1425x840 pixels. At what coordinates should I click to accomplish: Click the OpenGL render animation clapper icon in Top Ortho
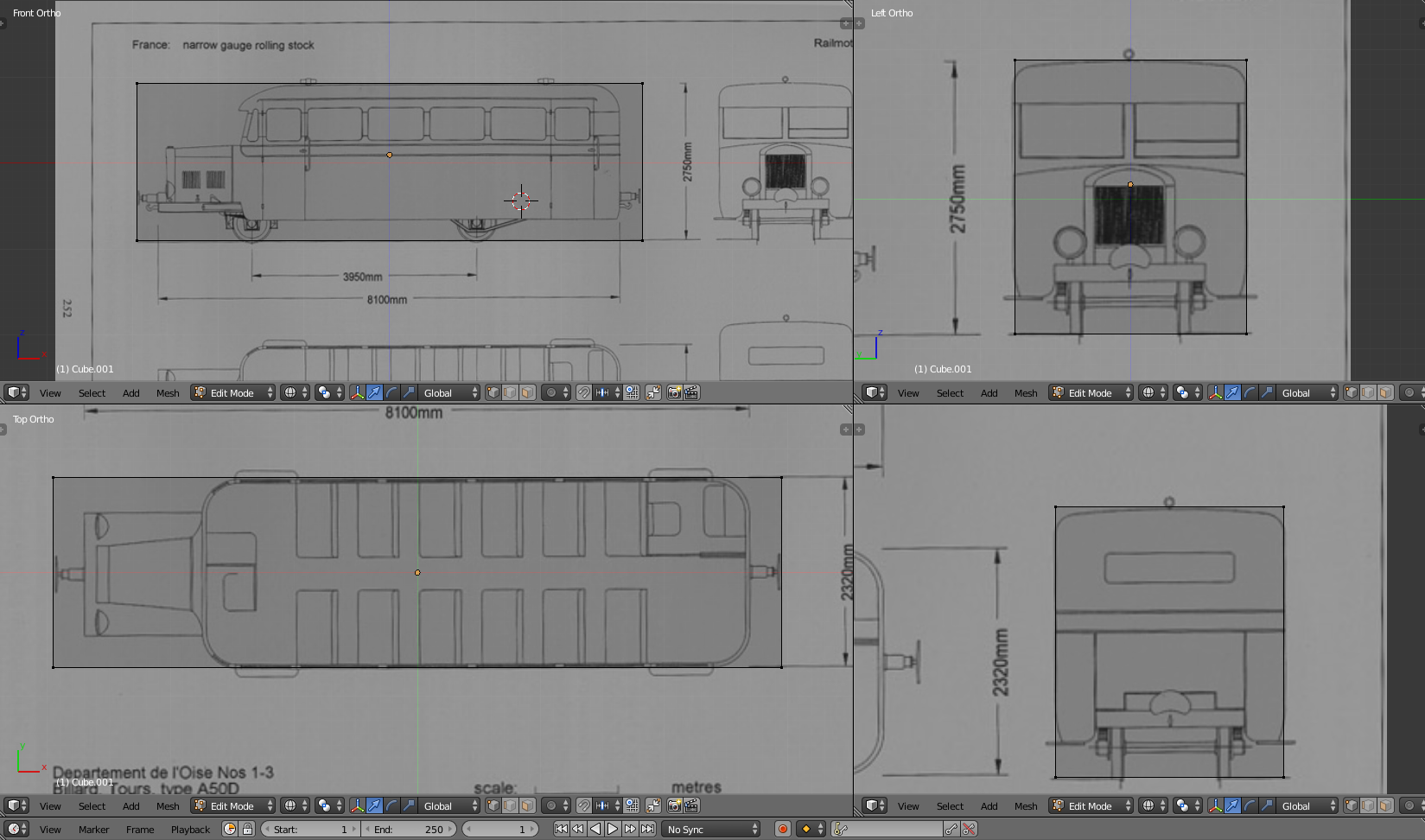pos(691,805)
